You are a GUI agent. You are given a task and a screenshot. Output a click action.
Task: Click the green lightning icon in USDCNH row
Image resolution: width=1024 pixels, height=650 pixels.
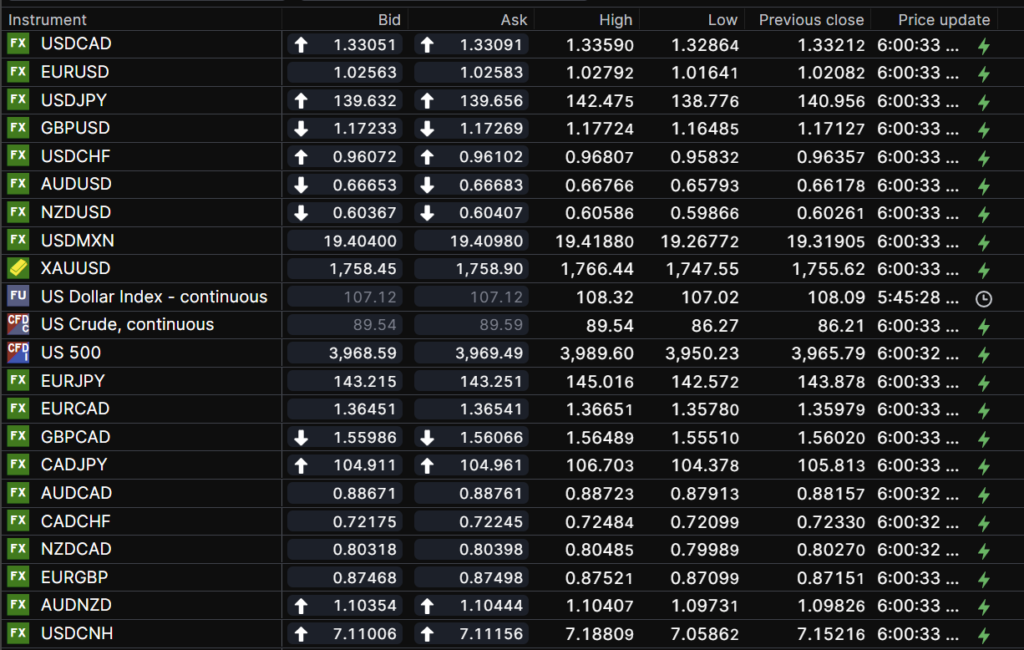983,634
